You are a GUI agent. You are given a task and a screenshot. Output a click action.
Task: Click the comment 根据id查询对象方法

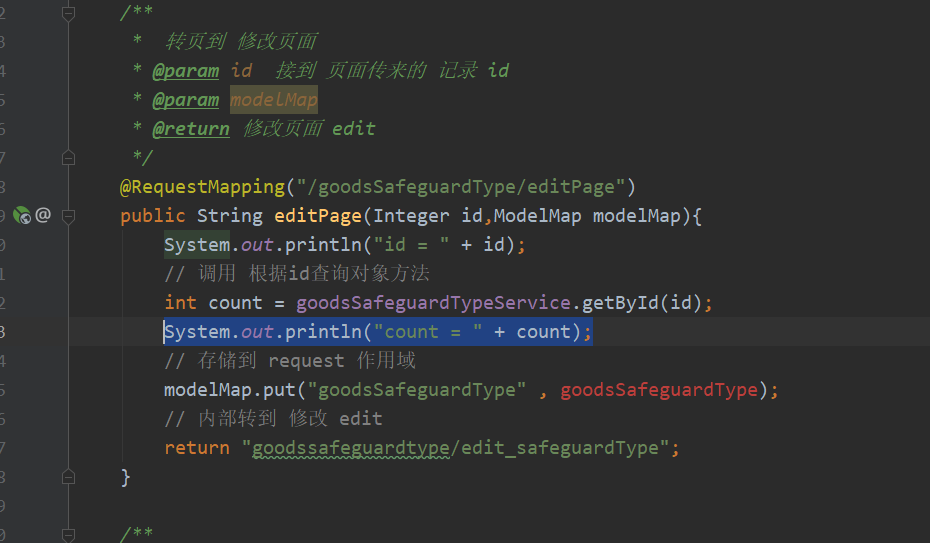coord(297,273)
